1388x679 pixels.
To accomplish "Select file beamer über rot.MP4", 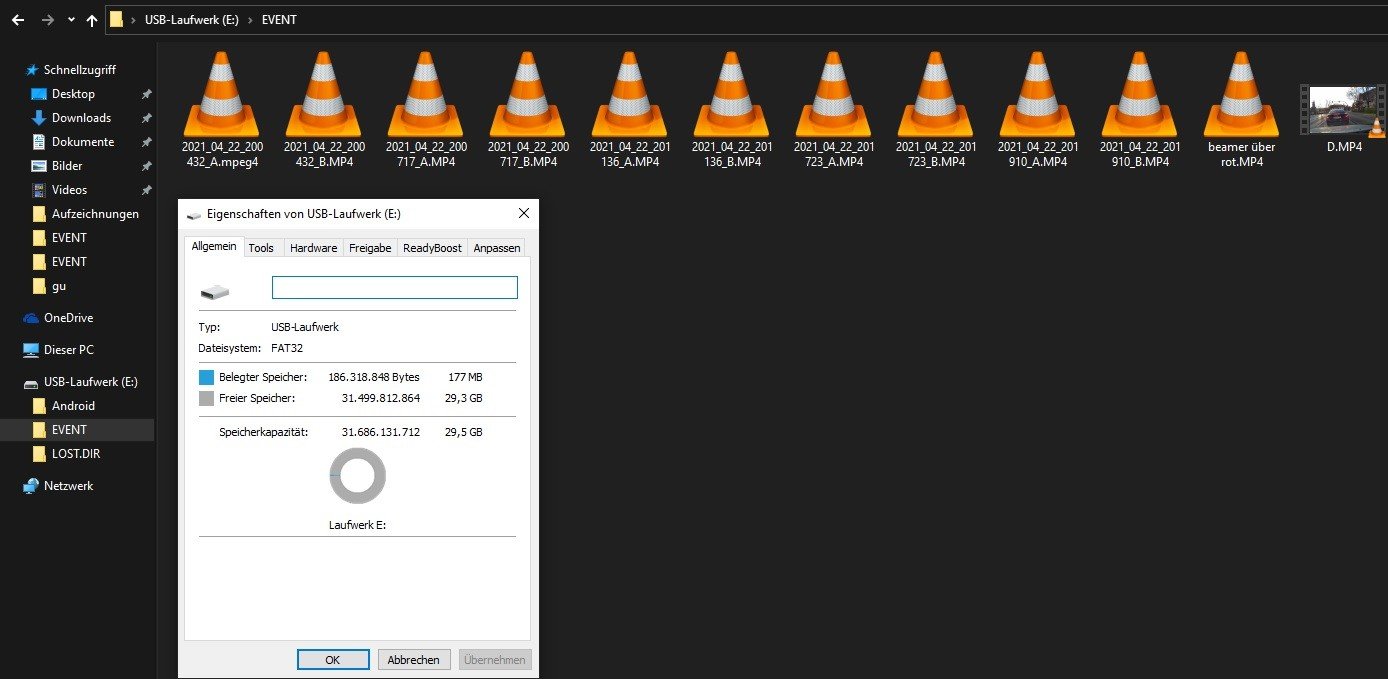I will (x=1242, y=110).
